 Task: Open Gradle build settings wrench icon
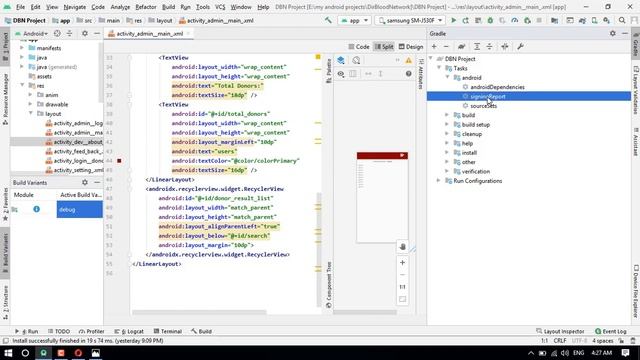coord(520,47)
